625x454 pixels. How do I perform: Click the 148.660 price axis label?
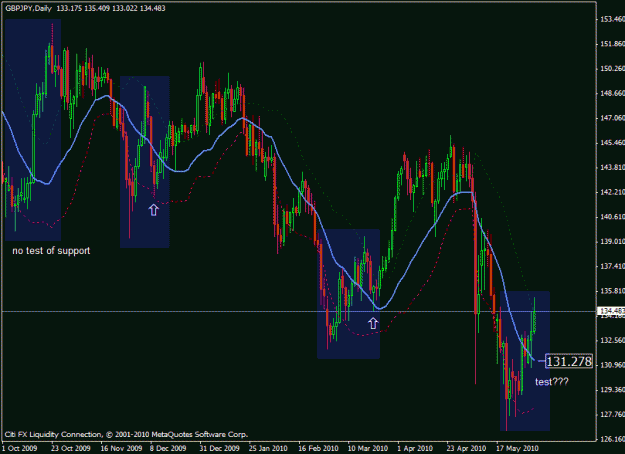click(x=612, y=93)
